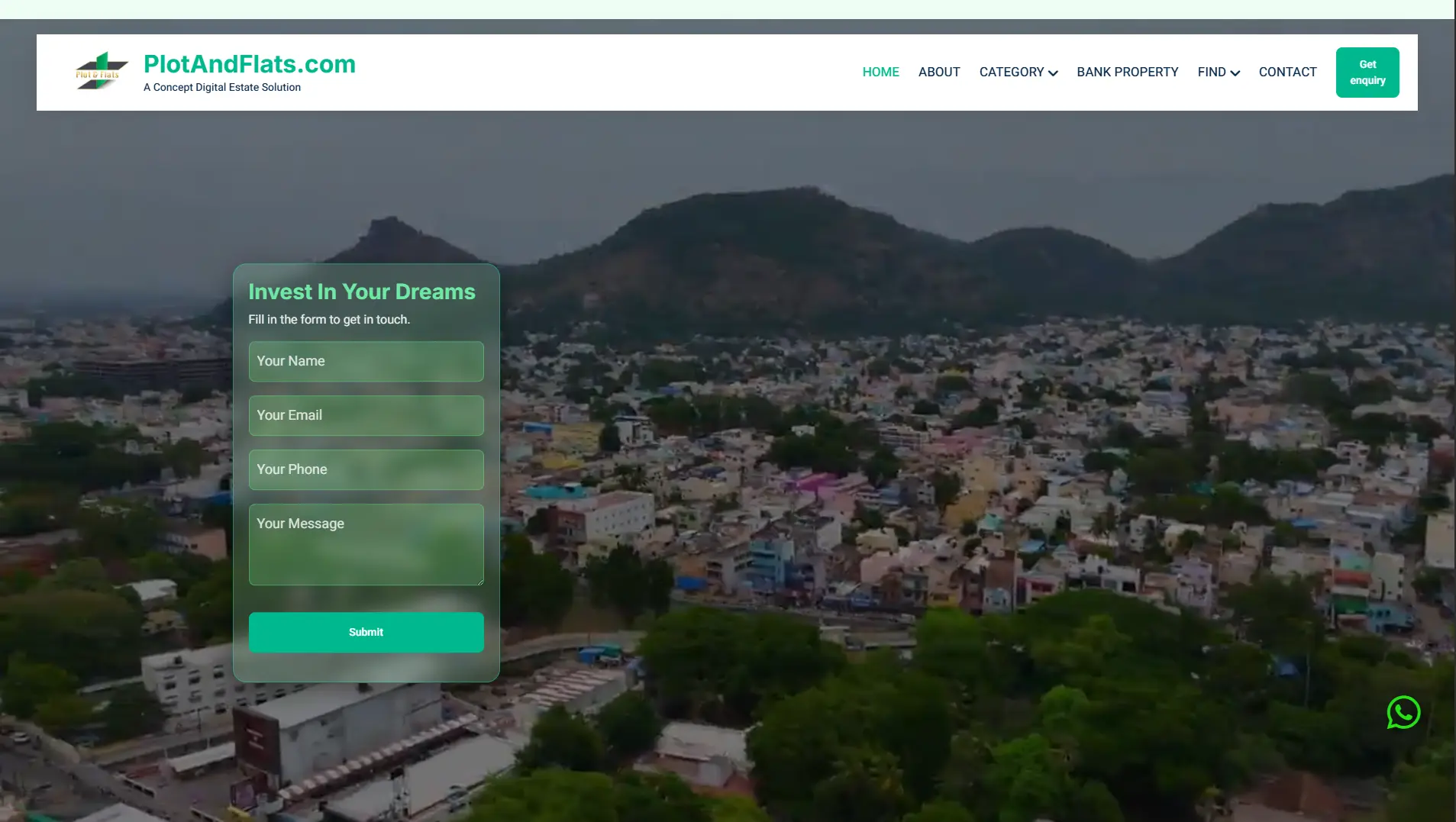Focus the Your Phone field
Screen dimensions: 1456x822
[x=366, y=469]
